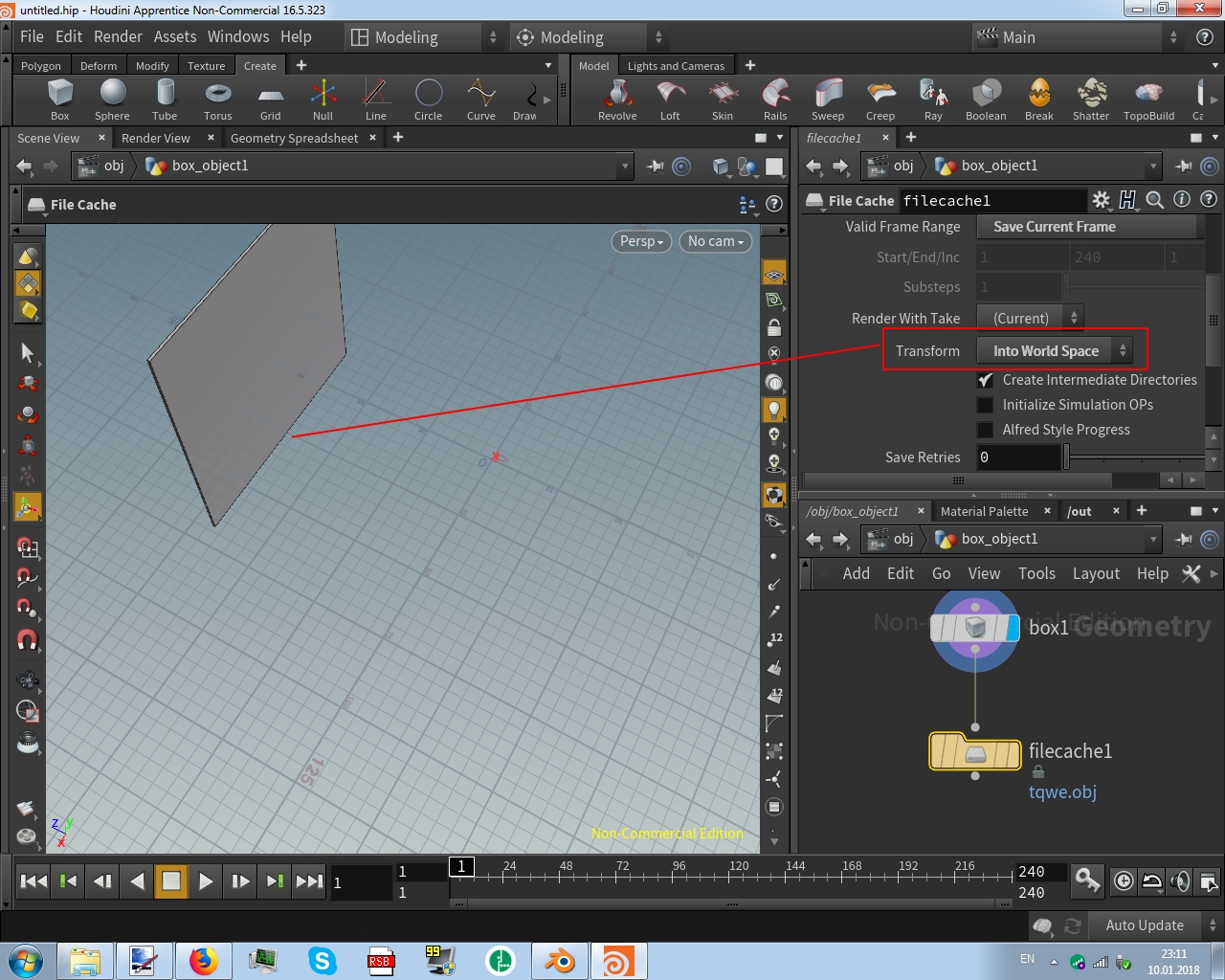Select the Boolean shelf tool
Image resolution: width=1225 pixels, height=980 pixels.
click(x=986, y=100)
